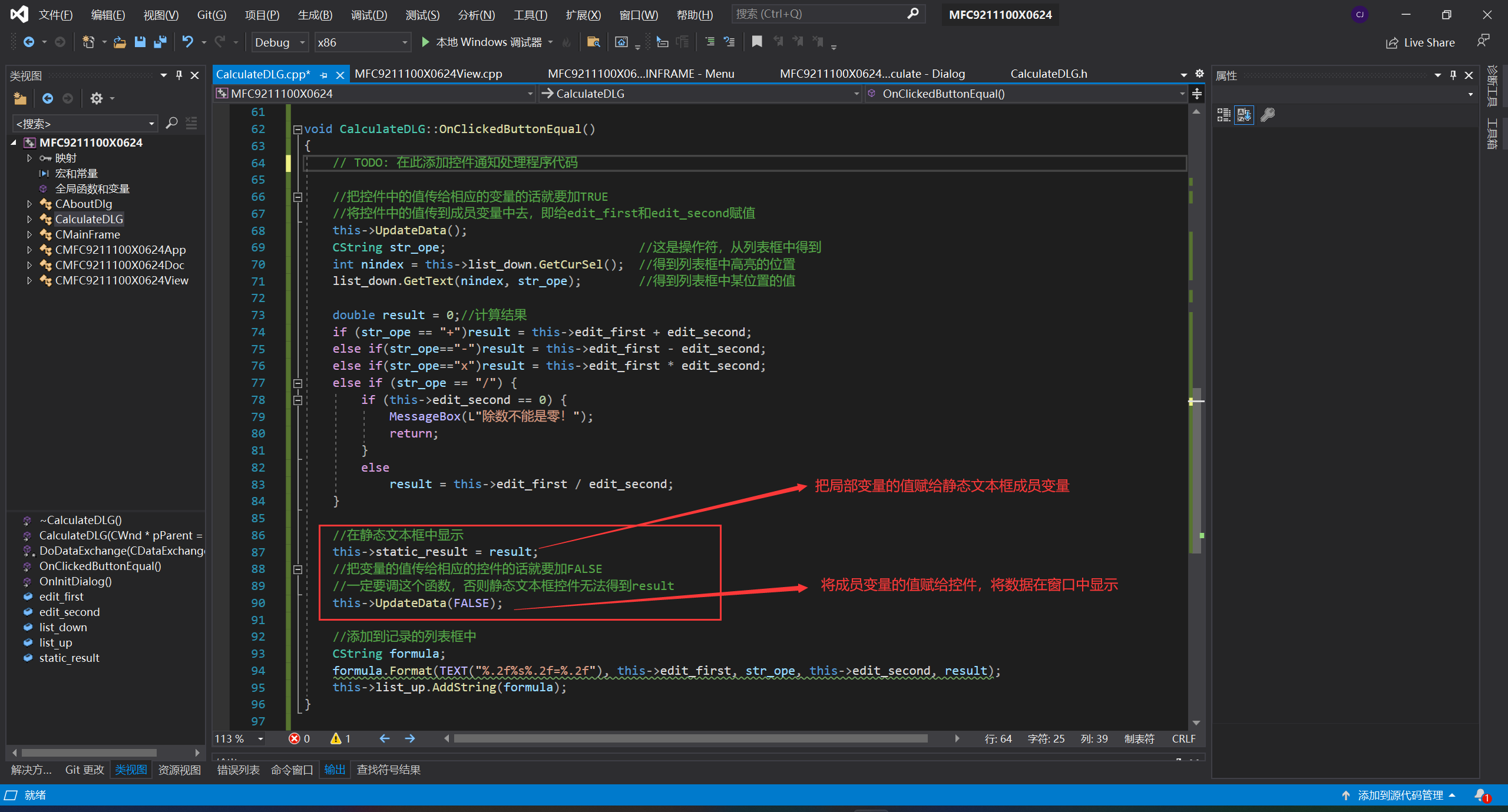The image size is (1508, 812).
Task: Toggle auto-hide pin on Class View panel
Action: (179, 75)
